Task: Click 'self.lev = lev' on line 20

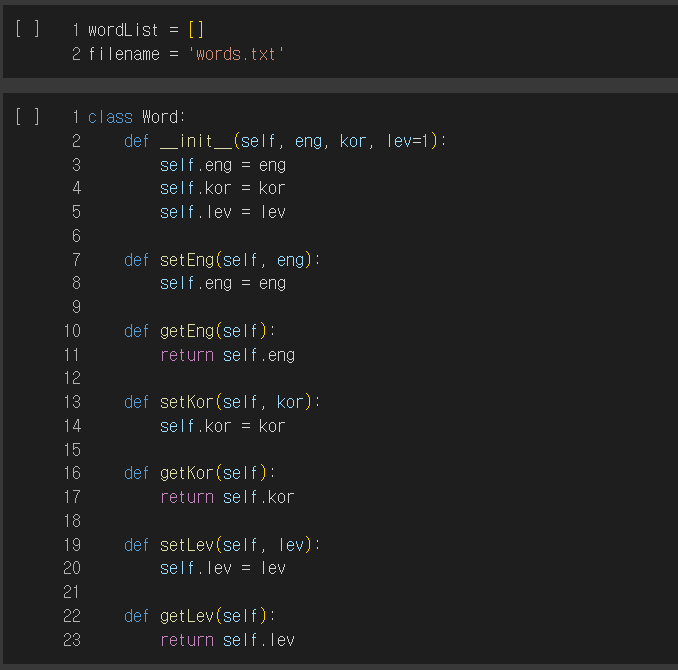Action: click(223, 568)
